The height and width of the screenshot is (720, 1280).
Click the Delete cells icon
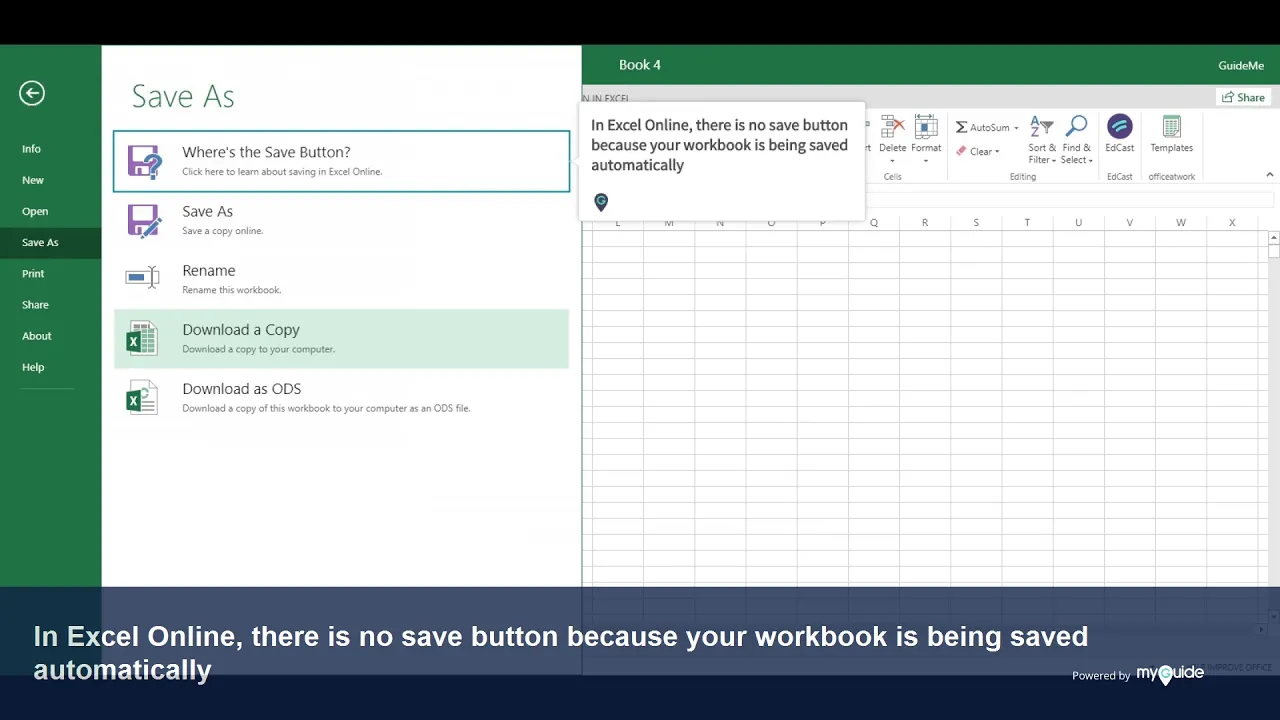892,127
